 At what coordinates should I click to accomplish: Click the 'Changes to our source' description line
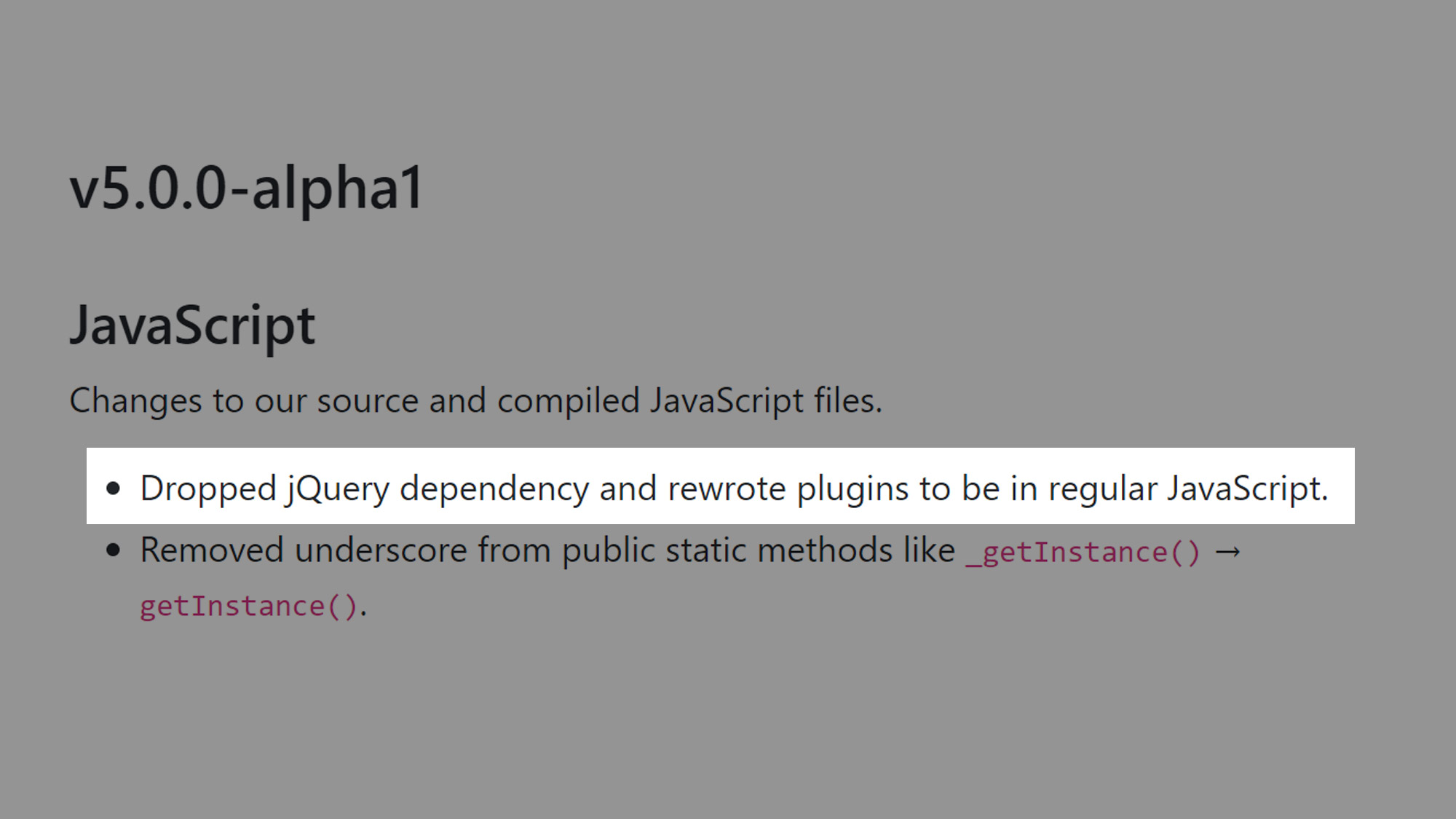click(475, 400)
